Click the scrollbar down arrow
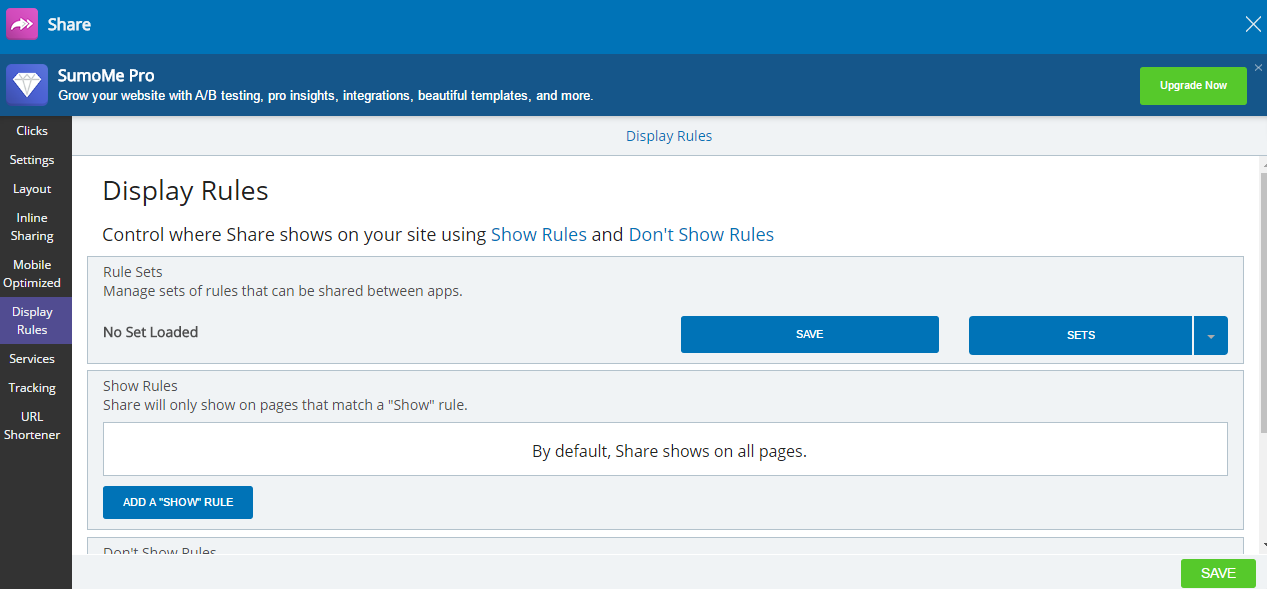 pos(1262,545)
